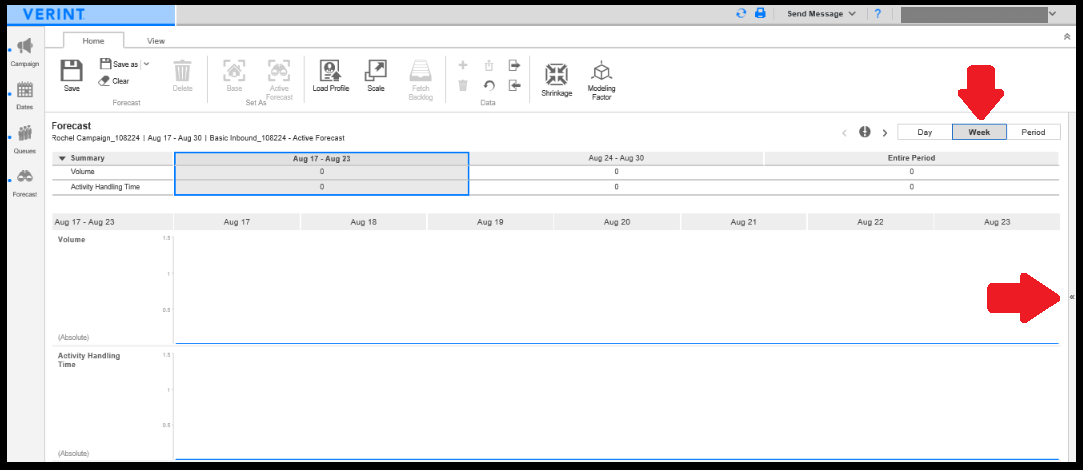Open the Shrinkage tool
The image size is (1083, 470).
point(557,80)
